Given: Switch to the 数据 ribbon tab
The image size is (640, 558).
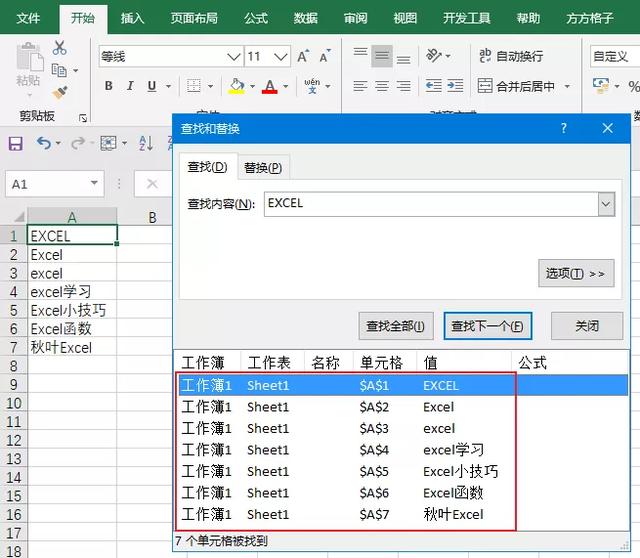Looking at the screenshot, I should click(x=306, y=18).
